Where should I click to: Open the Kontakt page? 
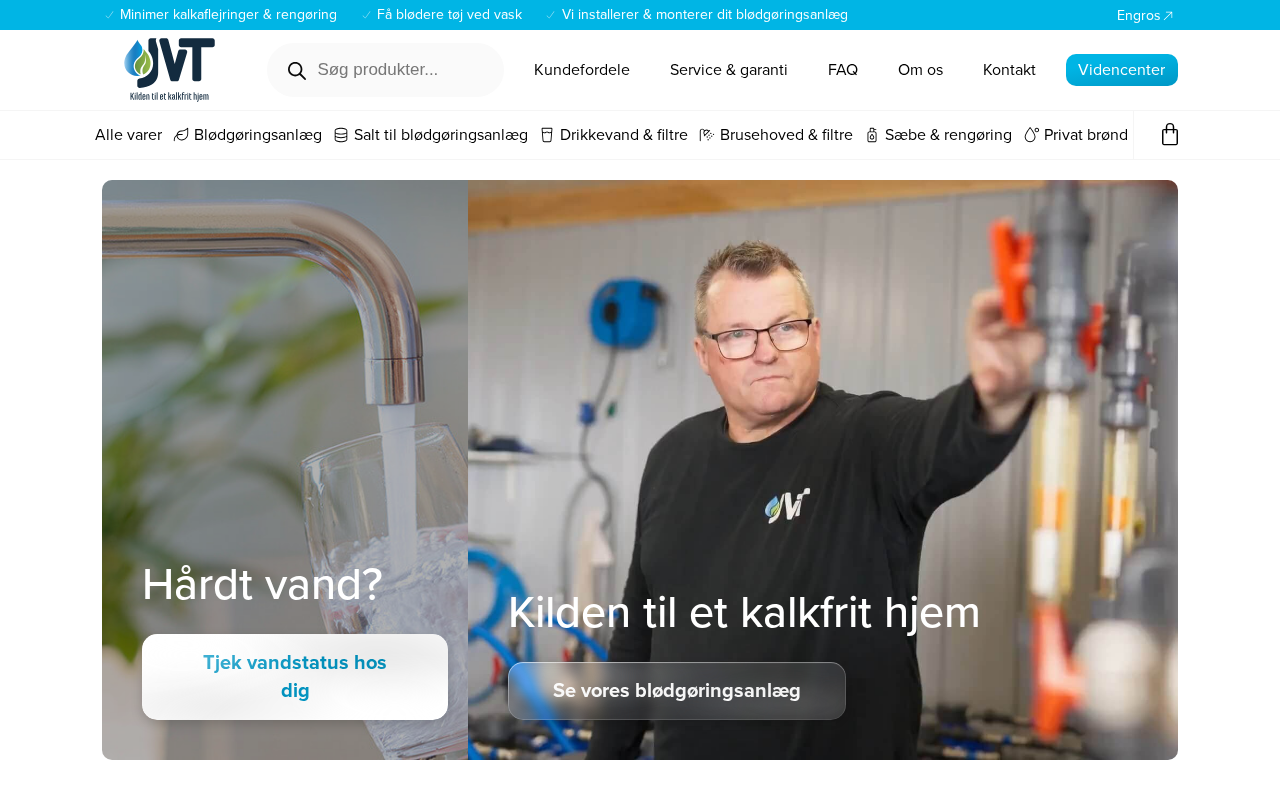(1009, 70)
